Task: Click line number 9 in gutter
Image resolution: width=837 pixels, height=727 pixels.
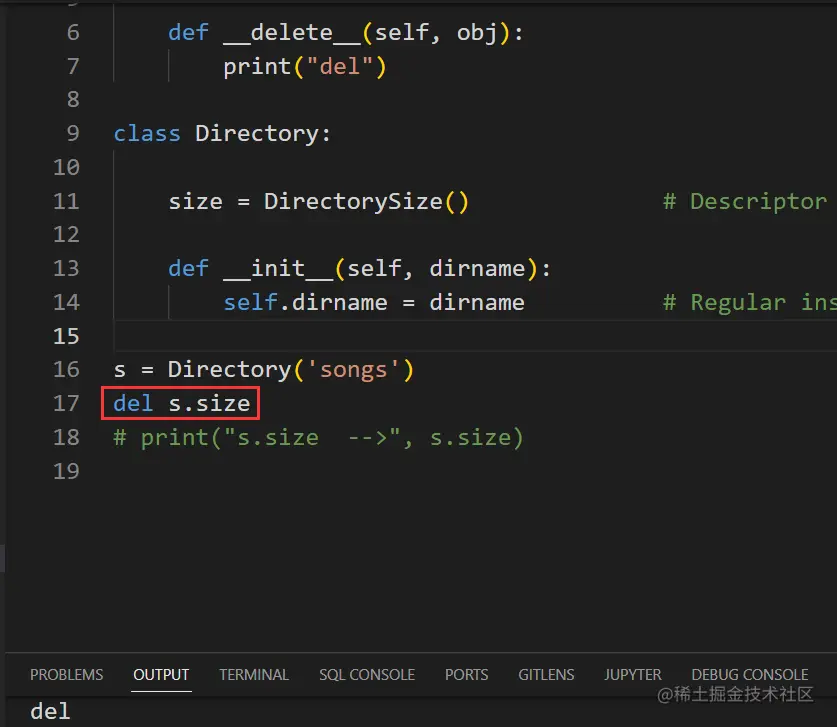Action: [x=73, y=133]
